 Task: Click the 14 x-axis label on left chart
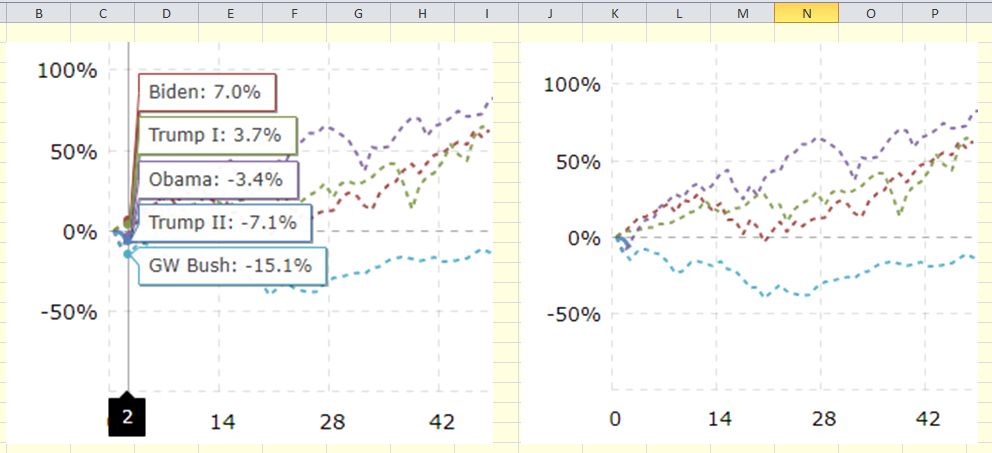tap(223, 421)
